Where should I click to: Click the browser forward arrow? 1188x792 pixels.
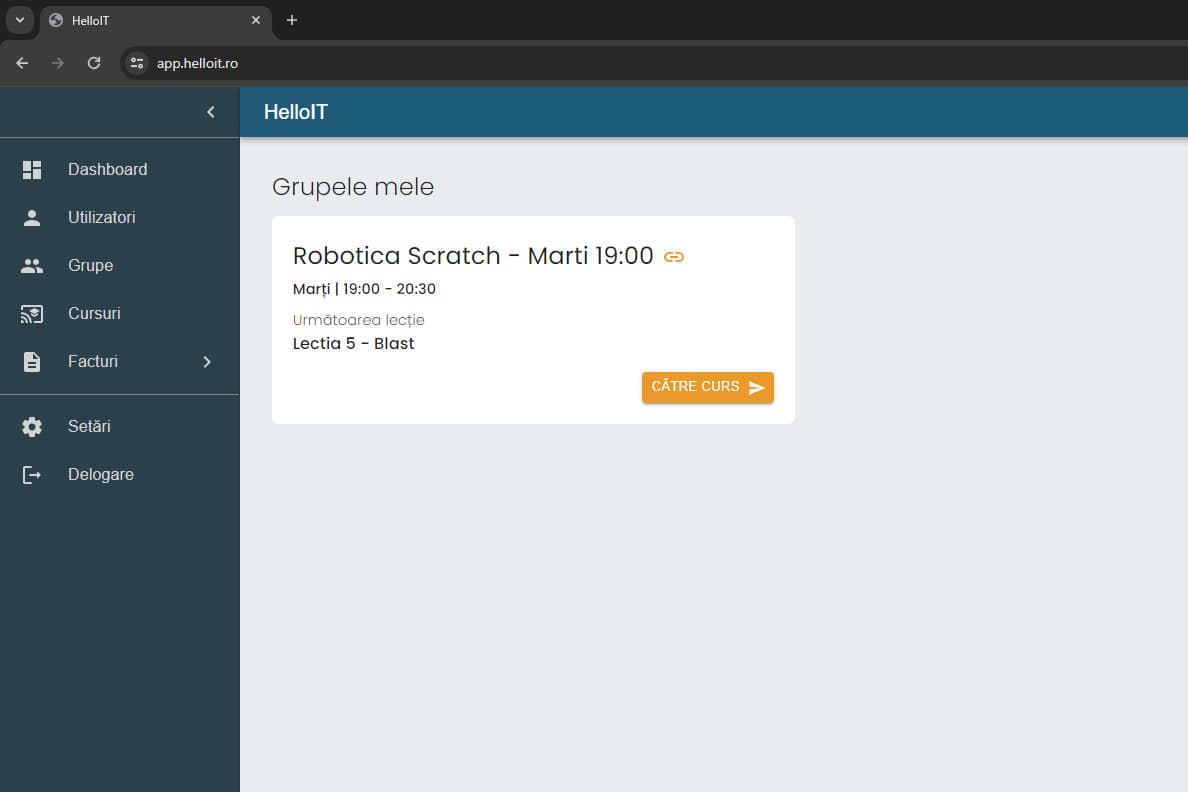58,63
